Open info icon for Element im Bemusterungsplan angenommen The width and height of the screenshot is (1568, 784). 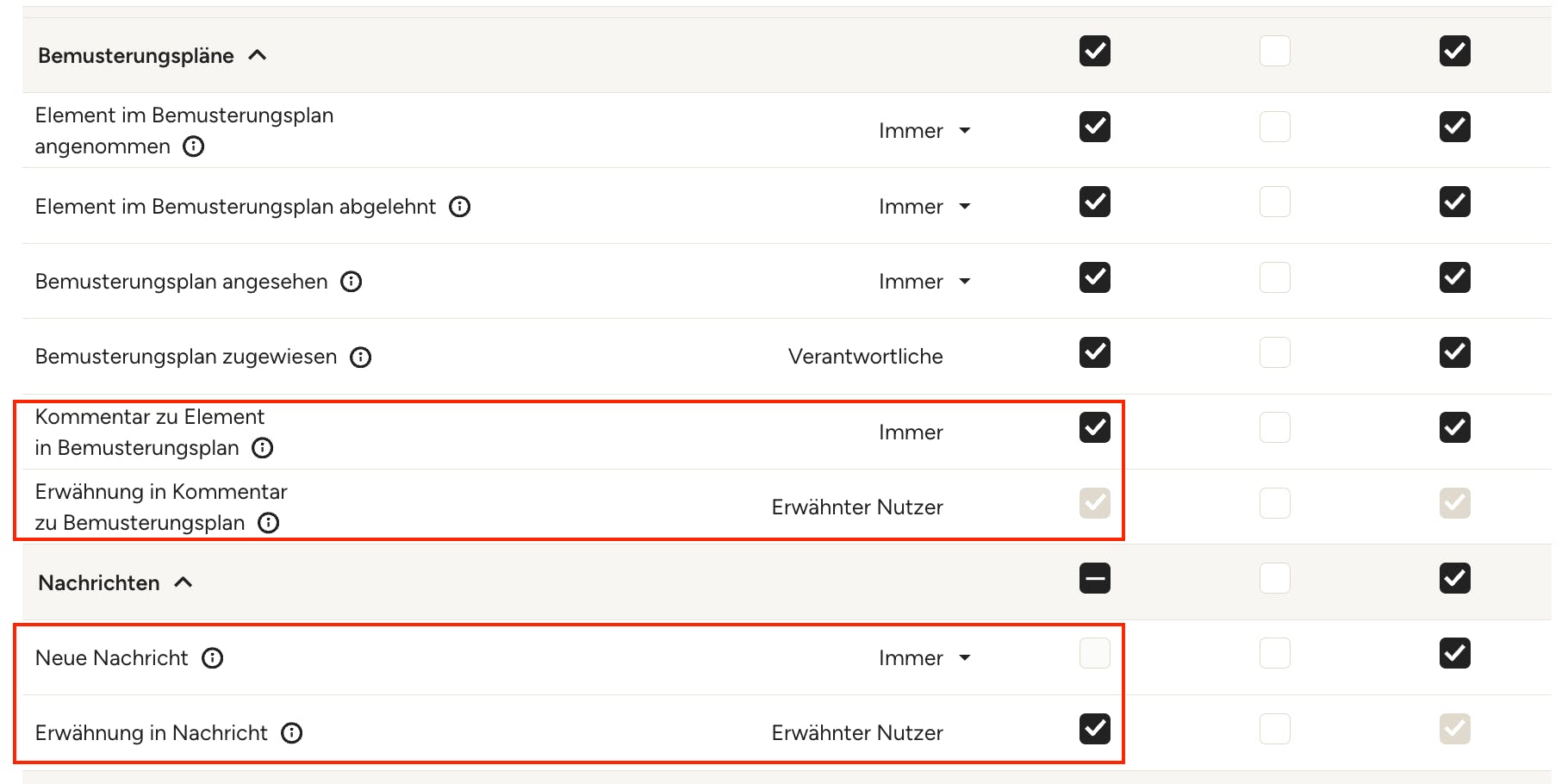[194, 146]
